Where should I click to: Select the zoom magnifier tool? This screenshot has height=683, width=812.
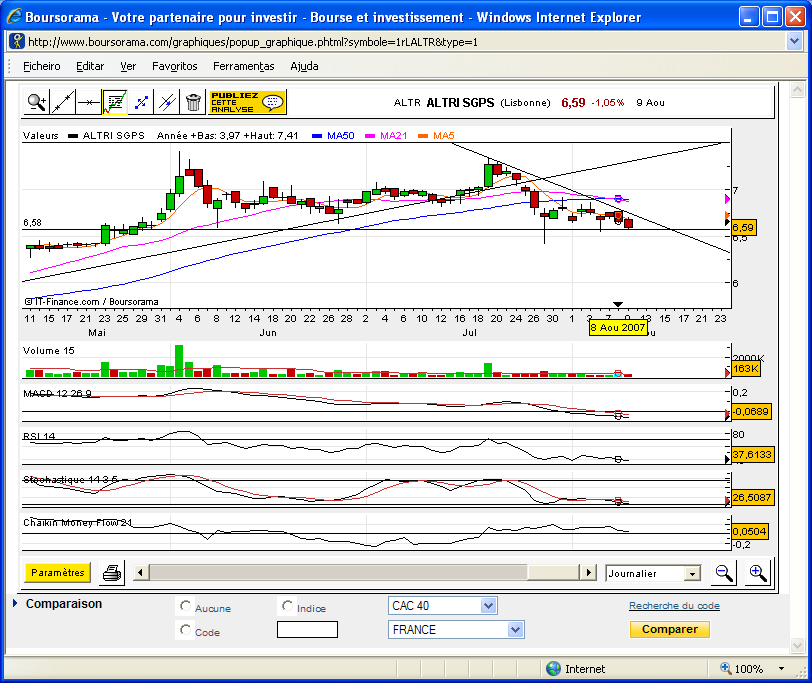pos(36,102)
